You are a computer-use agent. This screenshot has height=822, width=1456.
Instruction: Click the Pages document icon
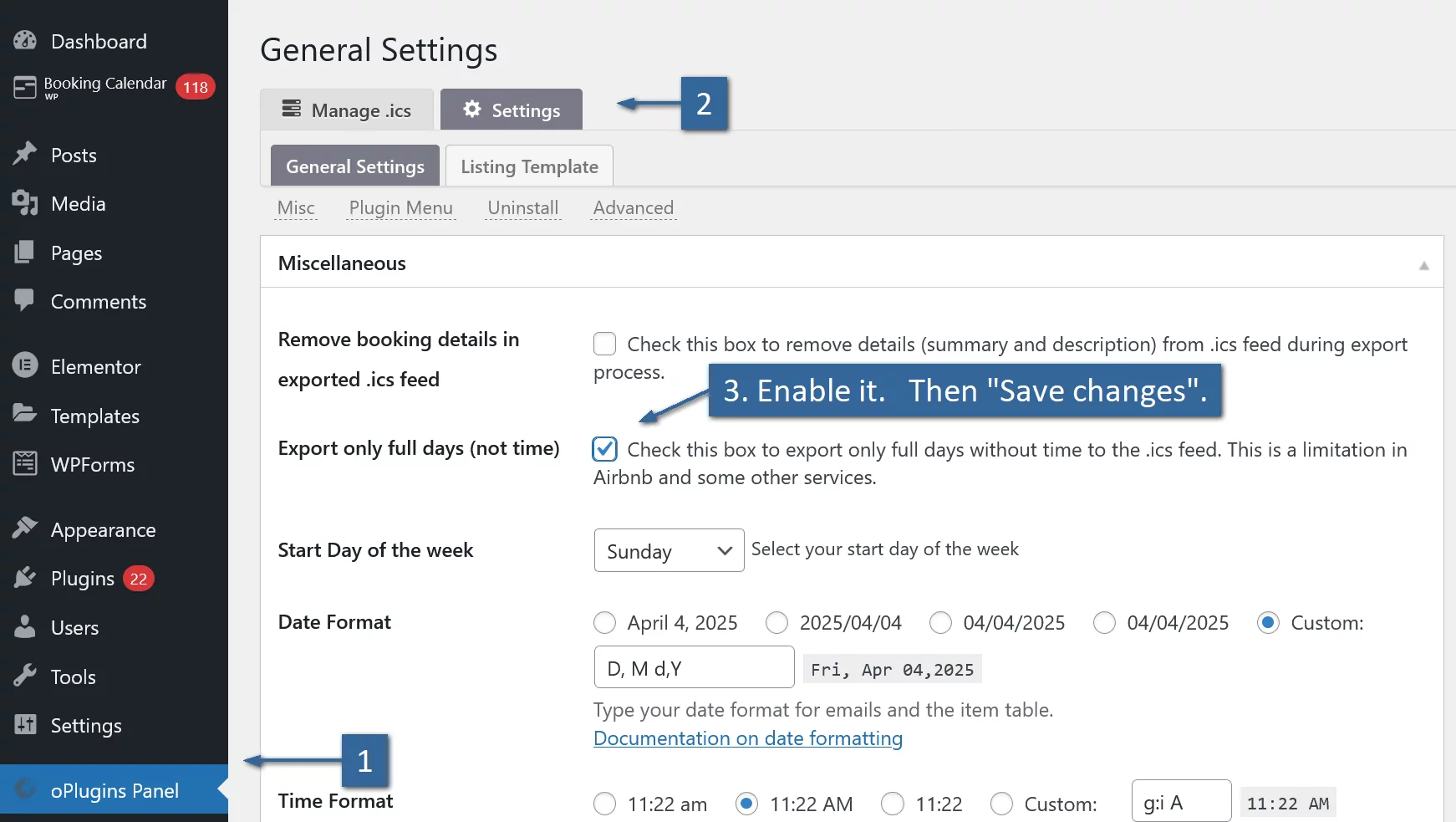(x=25, y=252)
